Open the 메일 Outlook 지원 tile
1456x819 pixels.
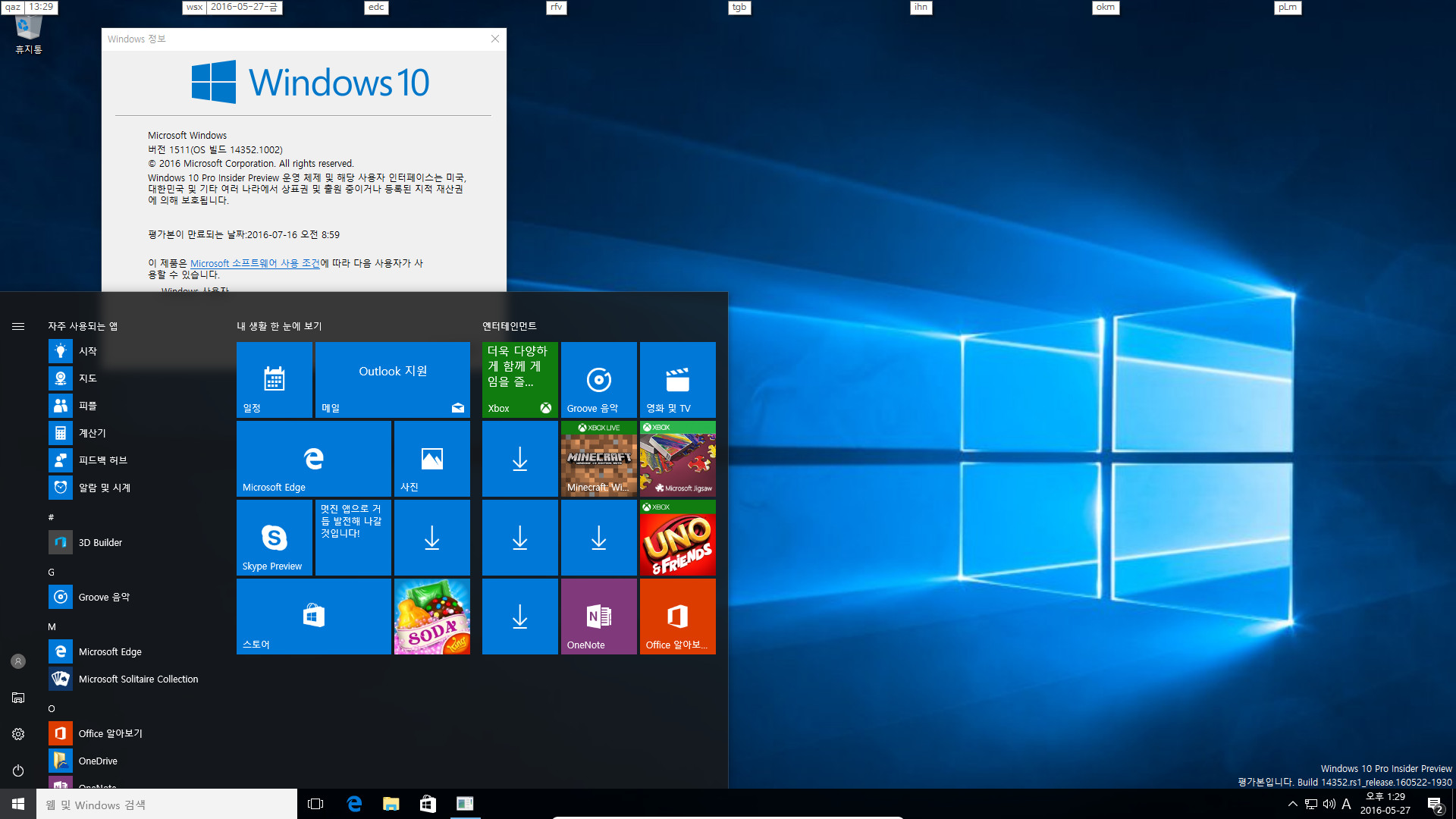click(x=393, y=380)
